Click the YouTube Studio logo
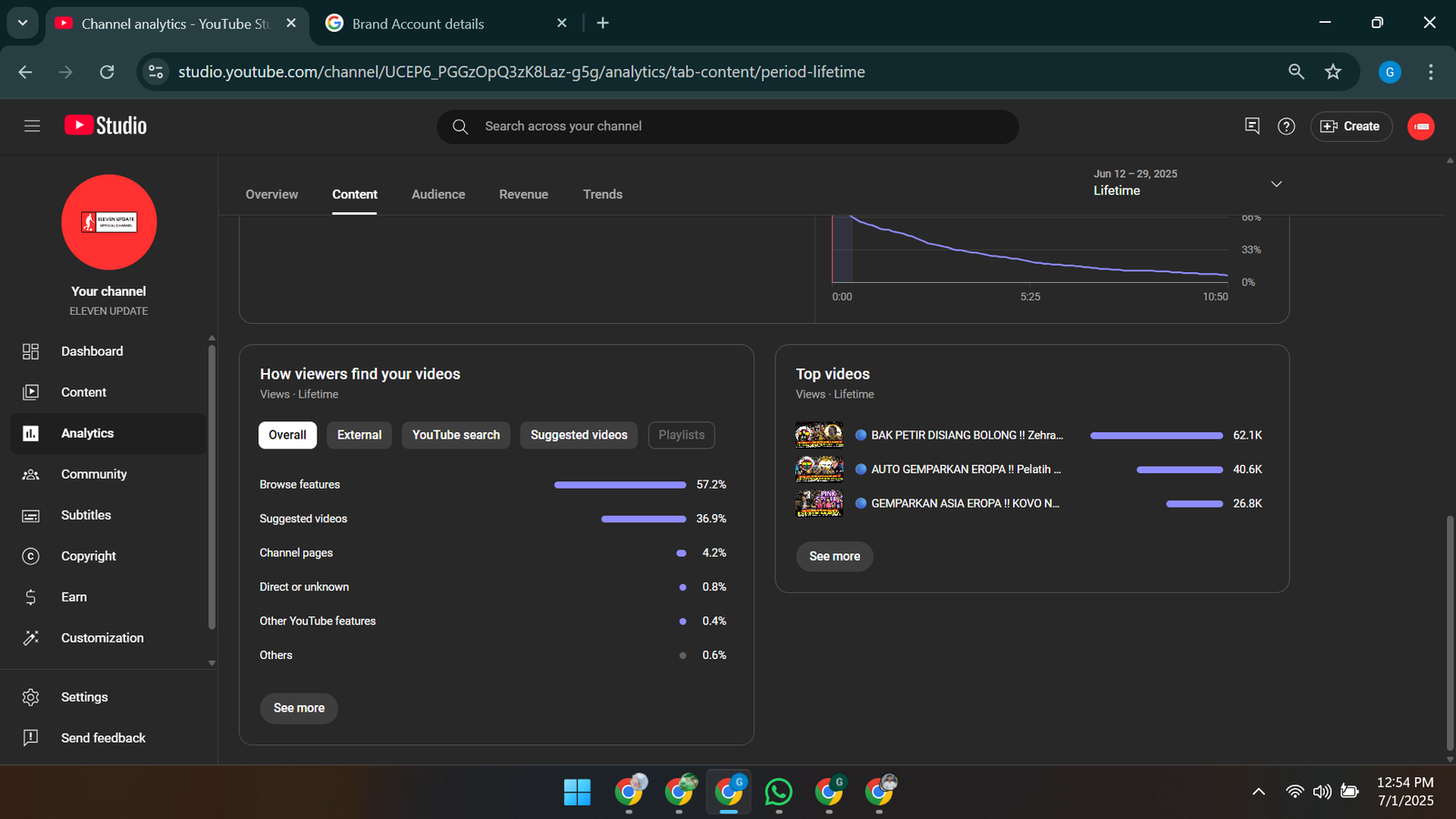1456x819 pixels. coord(106,126)
